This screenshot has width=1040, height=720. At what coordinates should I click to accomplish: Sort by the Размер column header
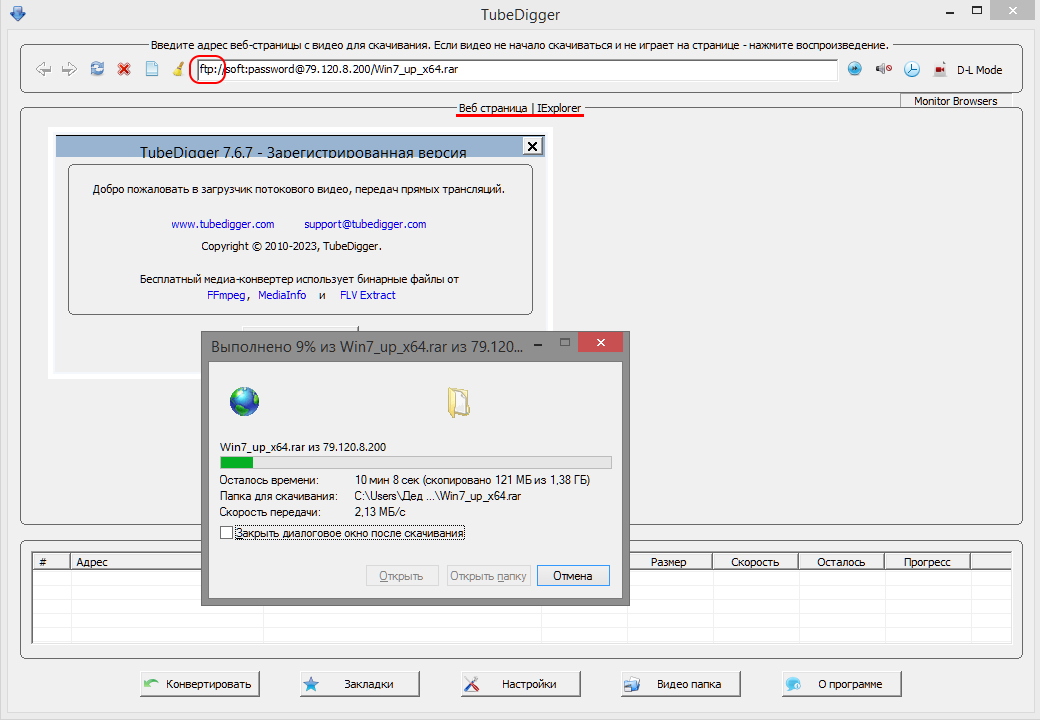[x=670, y=562]
